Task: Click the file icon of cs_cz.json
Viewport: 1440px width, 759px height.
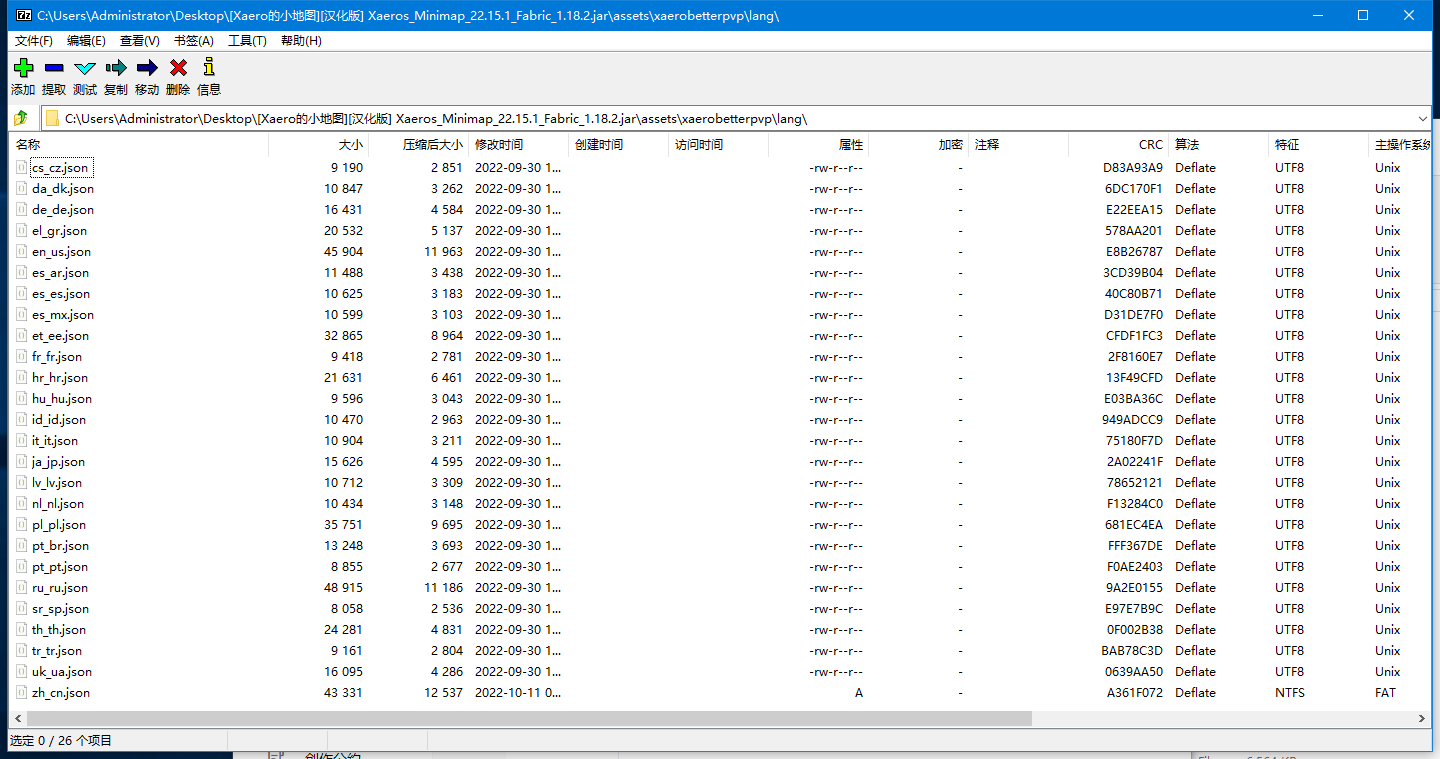Action: point(22,168)
